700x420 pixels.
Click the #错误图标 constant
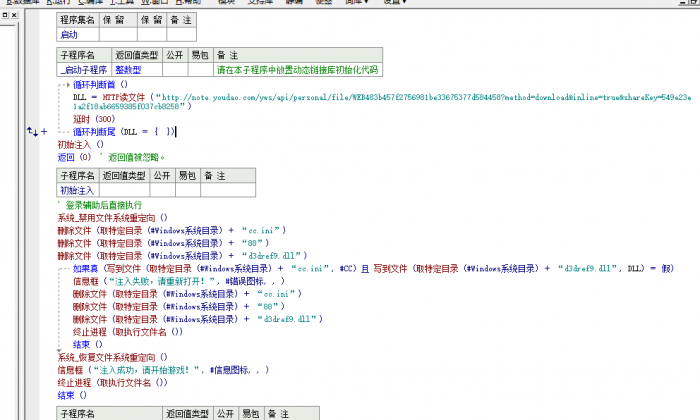pos(246,281)
